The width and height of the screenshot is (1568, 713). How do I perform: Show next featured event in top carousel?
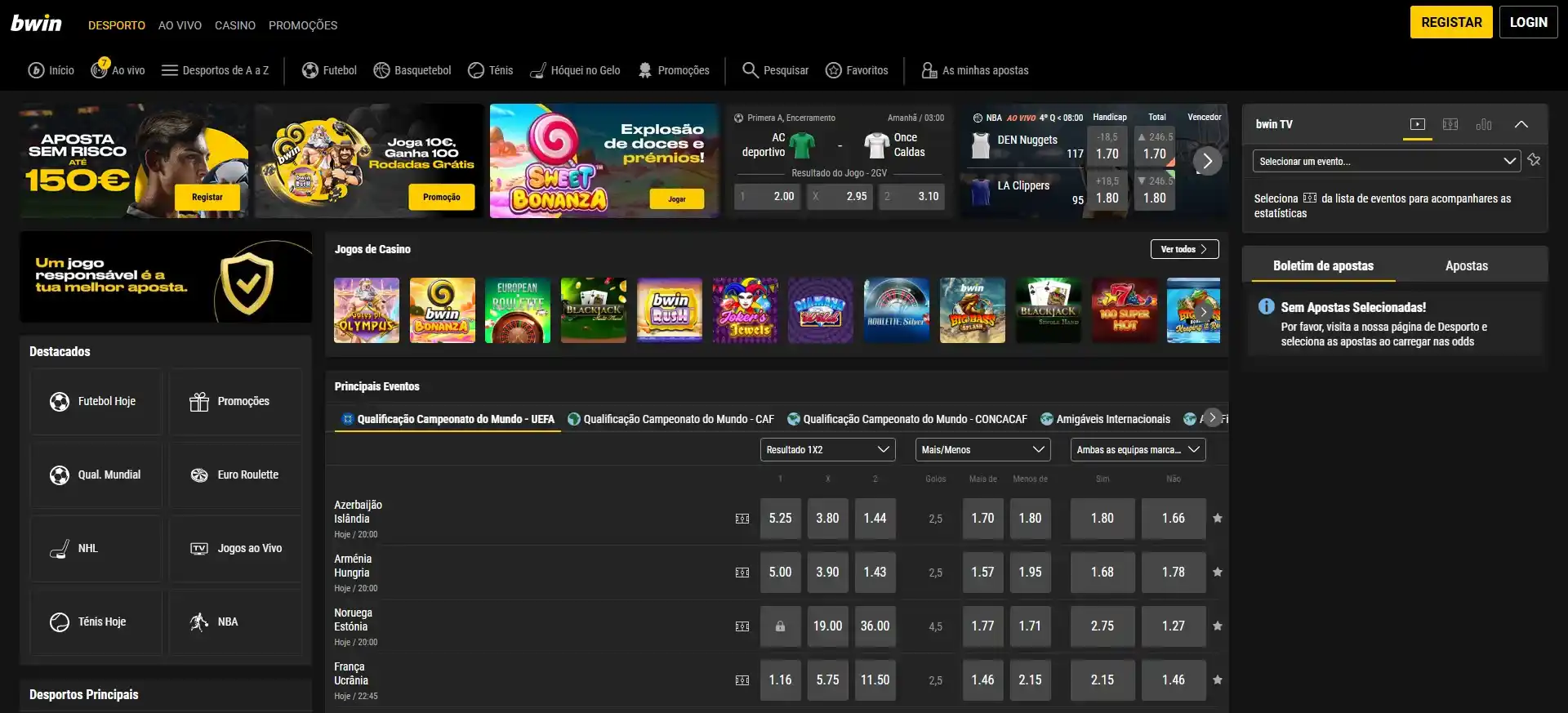click(1207, 161)
